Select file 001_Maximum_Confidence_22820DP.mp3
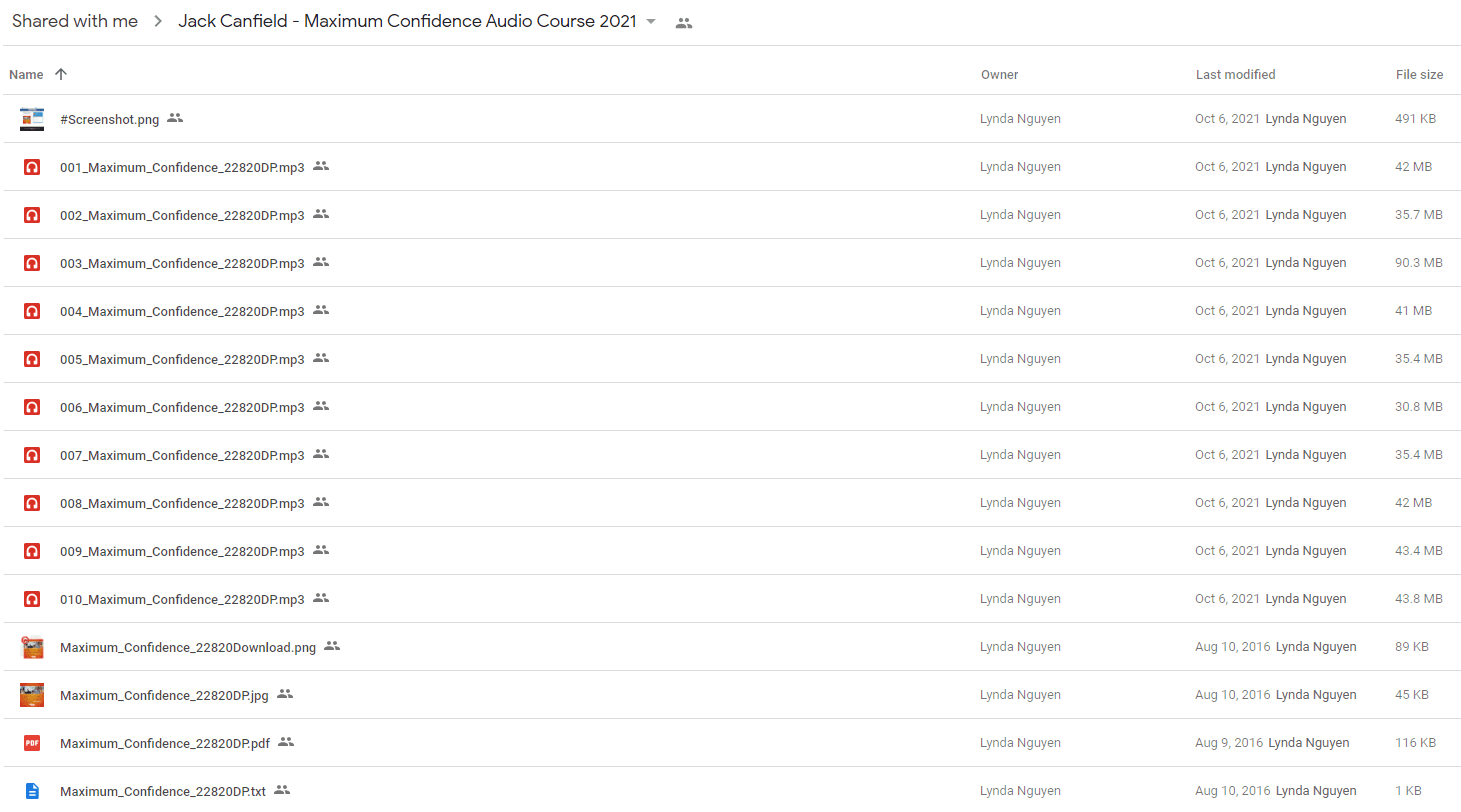Image resolution: width=1461 pixels, height=812 pixels. tap(182, 167)
